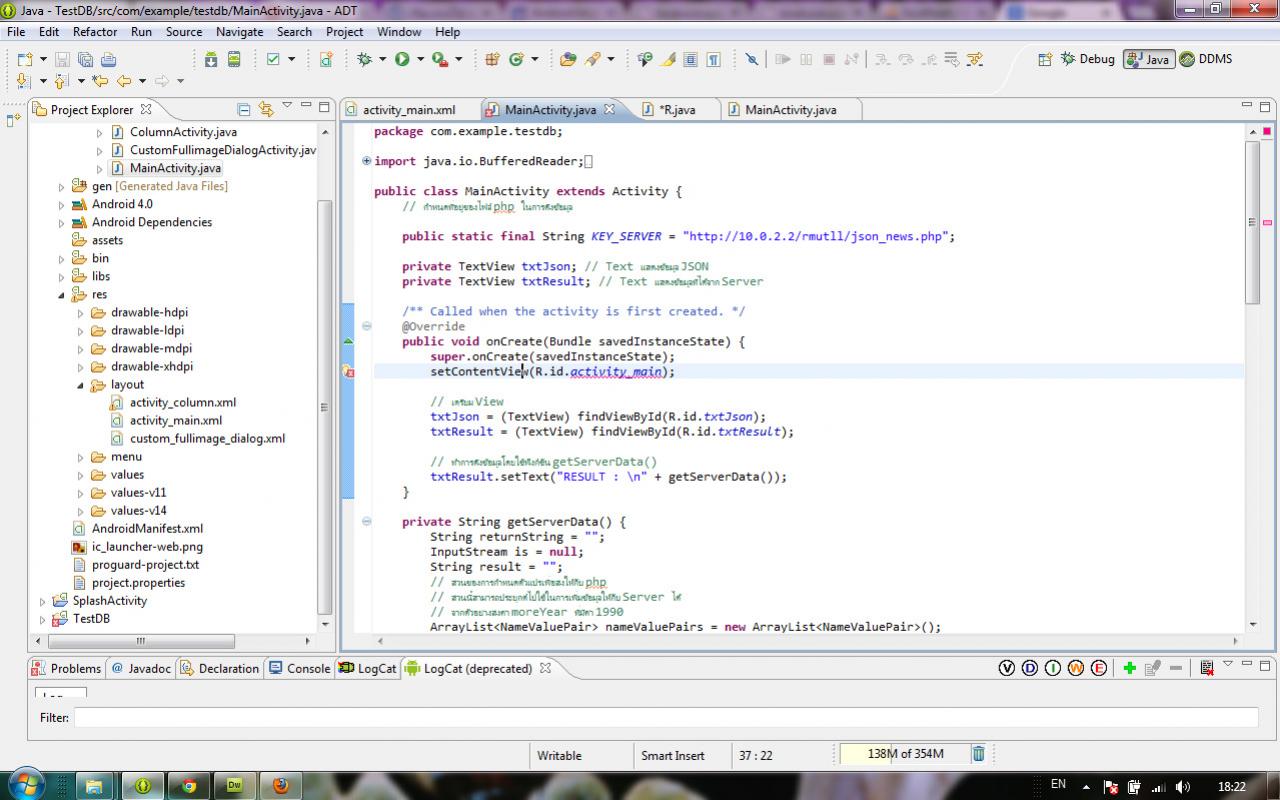Toggle Show Whitespace Characters pilcrow icon
This screenshot has height=800, width=1280.
(713, 59)
